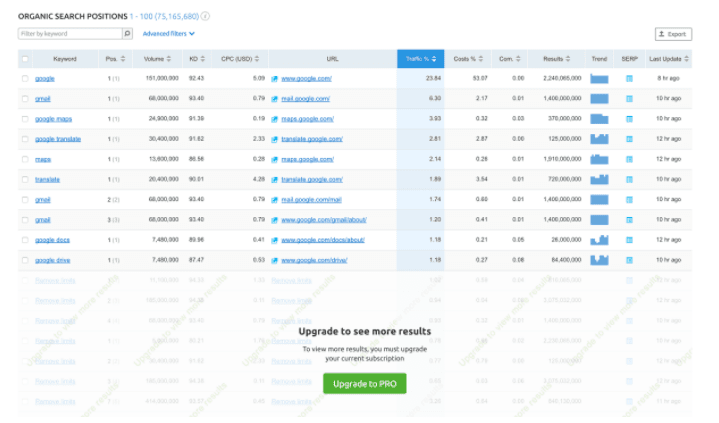Click the URL column header
This screenshot has width=719, height=423.
coord(332,59)
